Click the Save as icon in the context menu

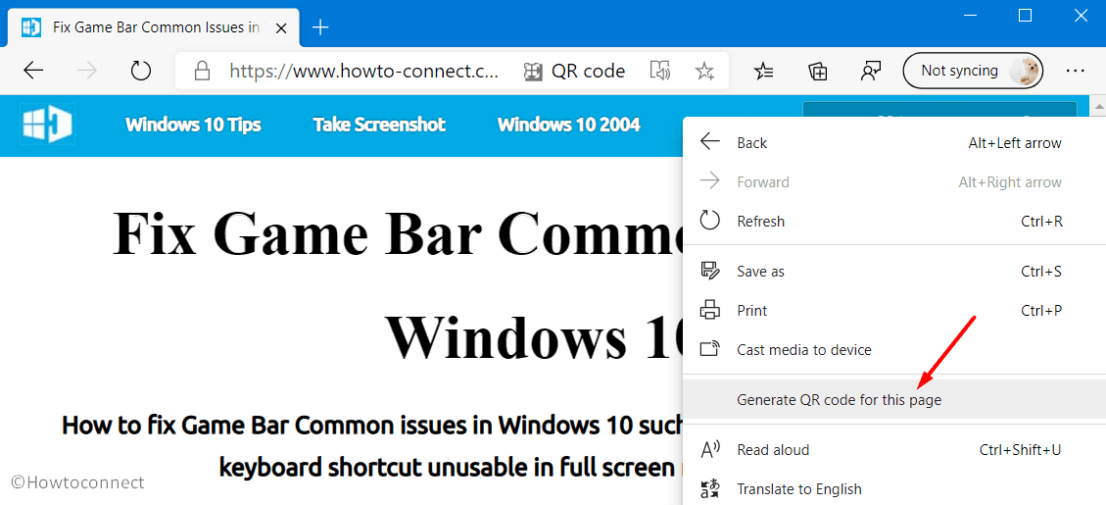[709, 271]
